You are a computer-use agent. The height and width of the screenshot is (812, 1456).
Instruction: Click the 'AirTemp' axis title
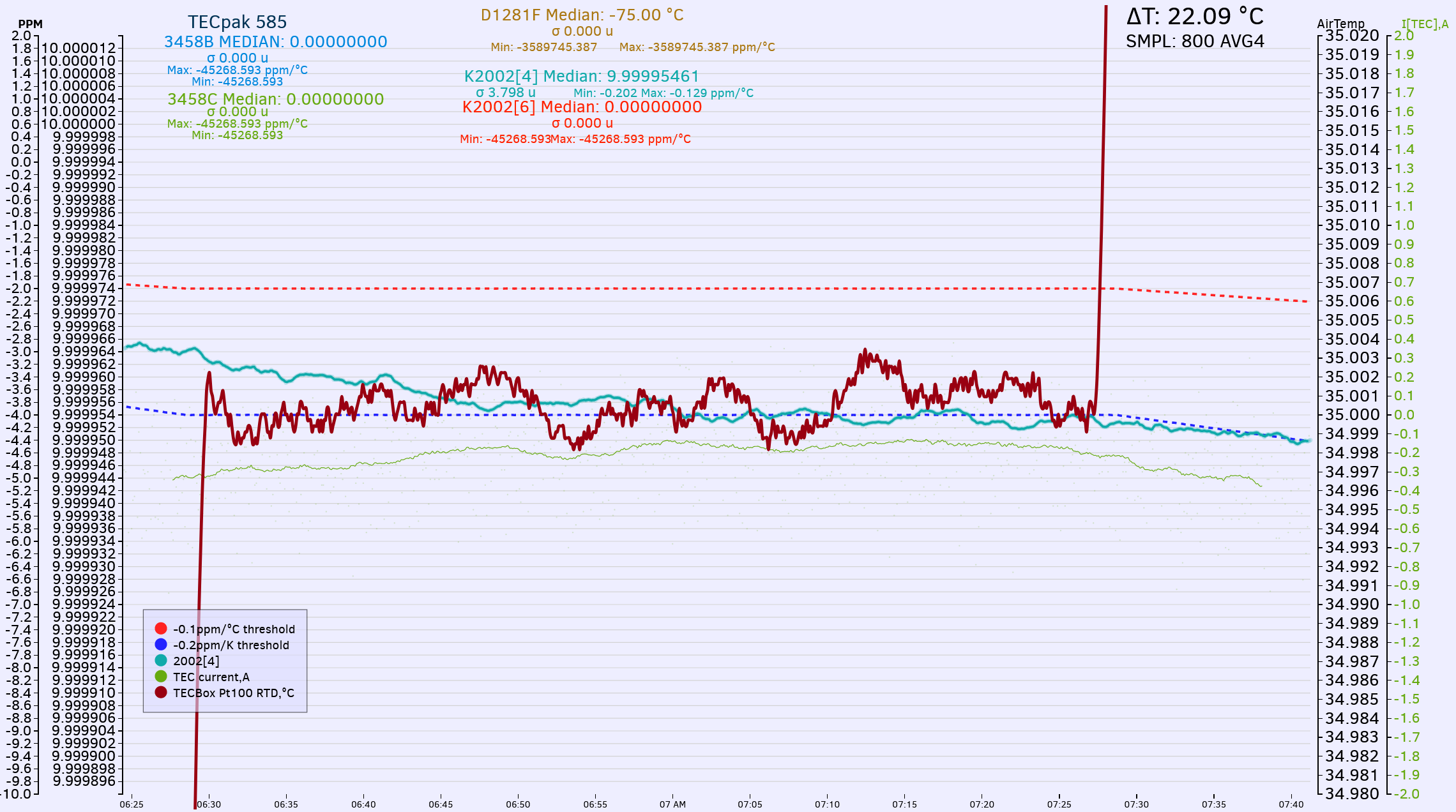(1341, 24)
